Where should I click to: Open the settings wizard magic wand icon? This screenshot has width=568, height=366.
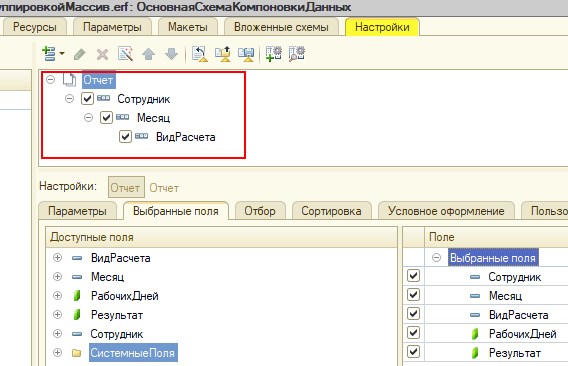[x=126, y=54]
